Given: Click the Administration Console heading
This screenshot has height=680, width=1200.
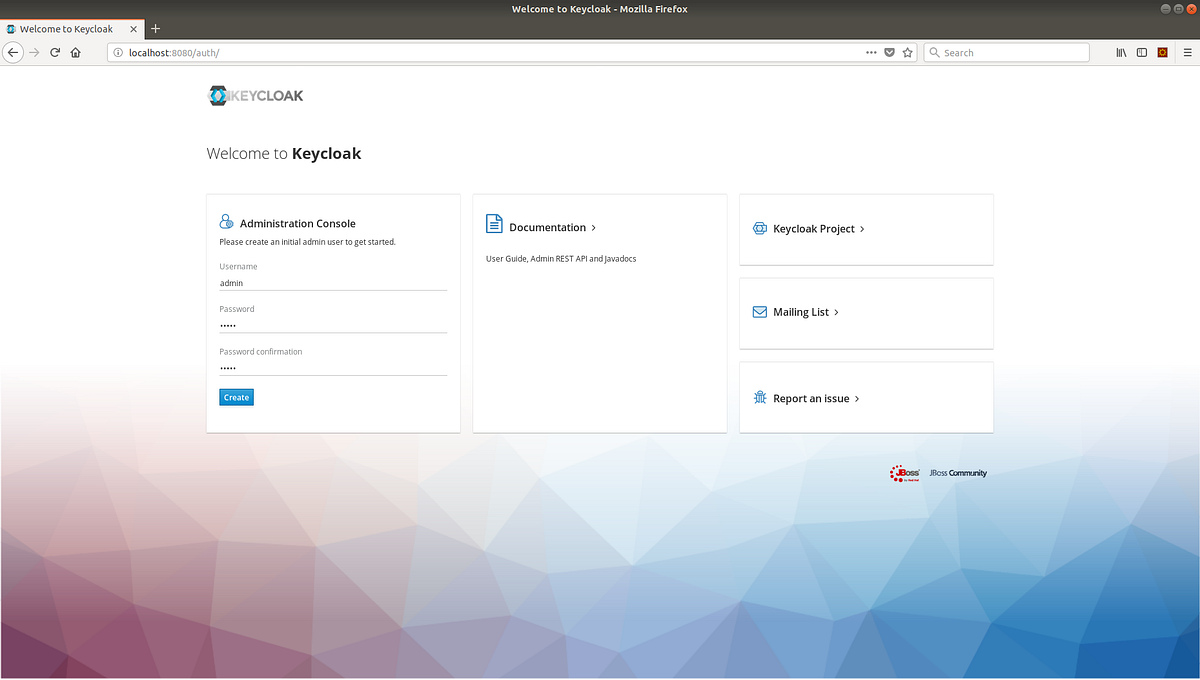Looking at the screenshot, I should [x=298, y=224].
